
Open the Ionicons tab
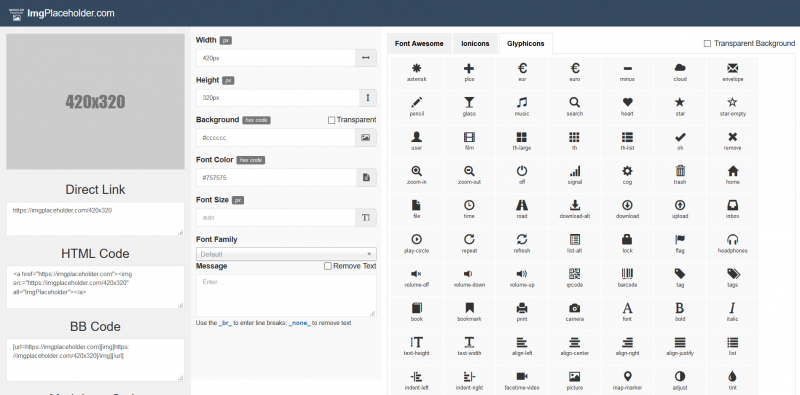475,43
